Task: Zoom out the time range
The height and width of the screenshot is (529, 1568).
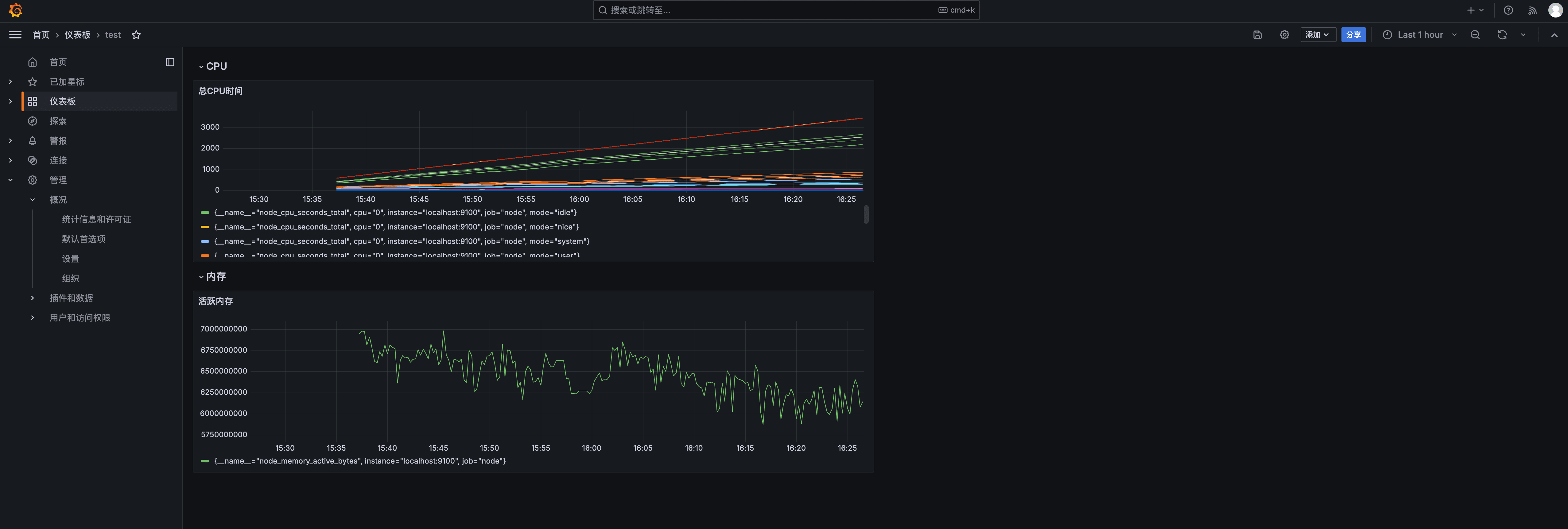Action: point(1475,35)
